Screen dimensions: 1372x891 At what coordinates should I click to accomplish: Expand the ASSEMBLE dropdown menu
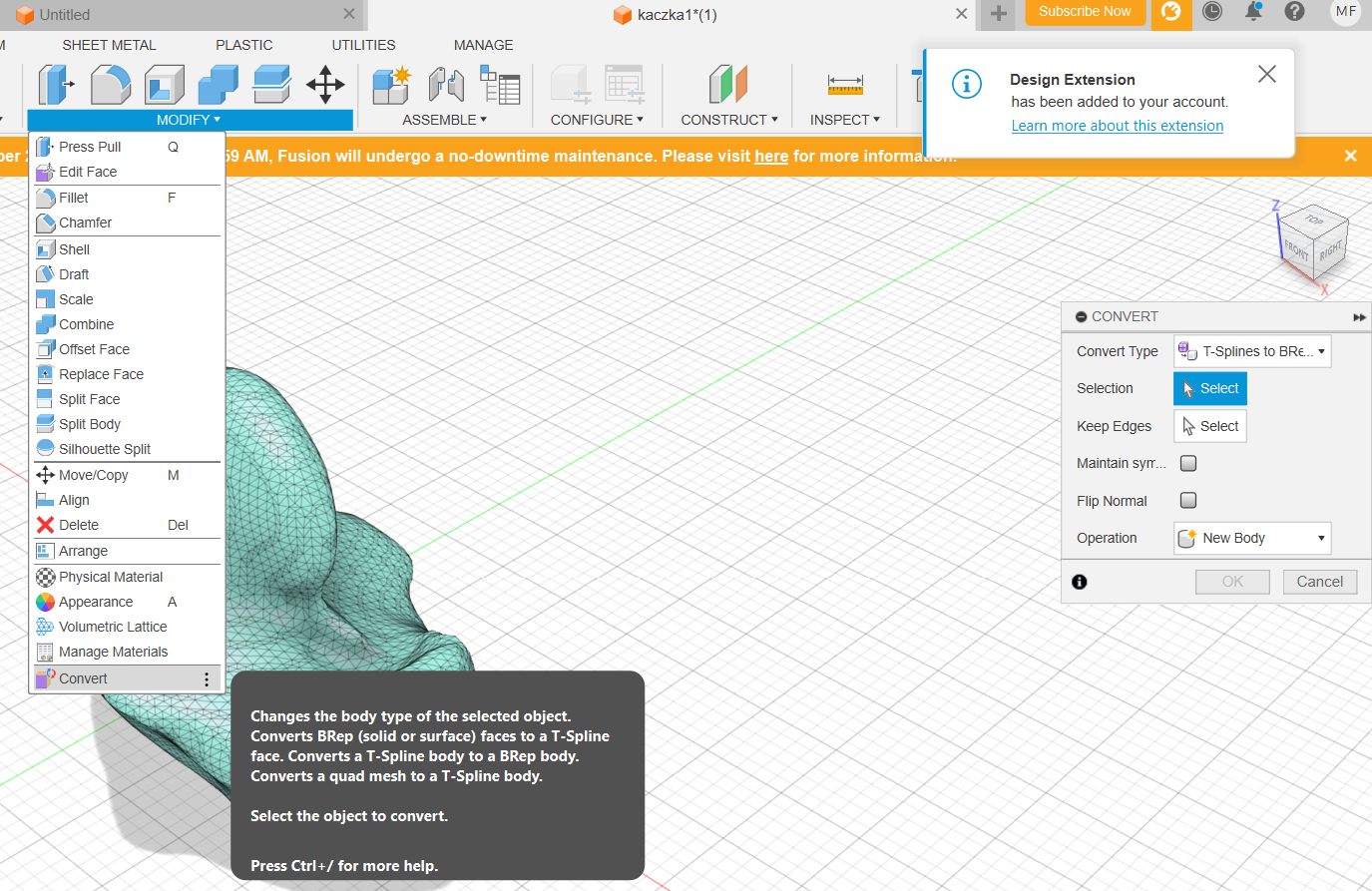coord(445,120)
